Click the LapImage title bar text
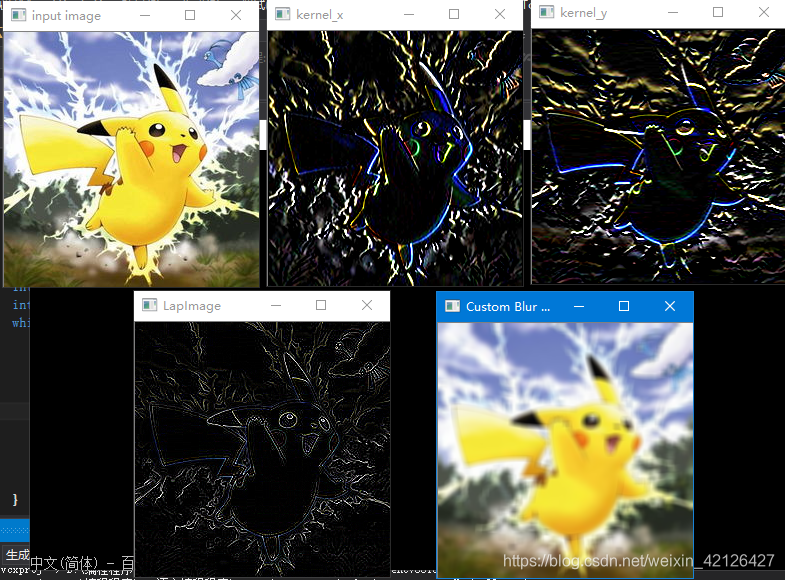The image size is (785, 580). pos(192,306)
